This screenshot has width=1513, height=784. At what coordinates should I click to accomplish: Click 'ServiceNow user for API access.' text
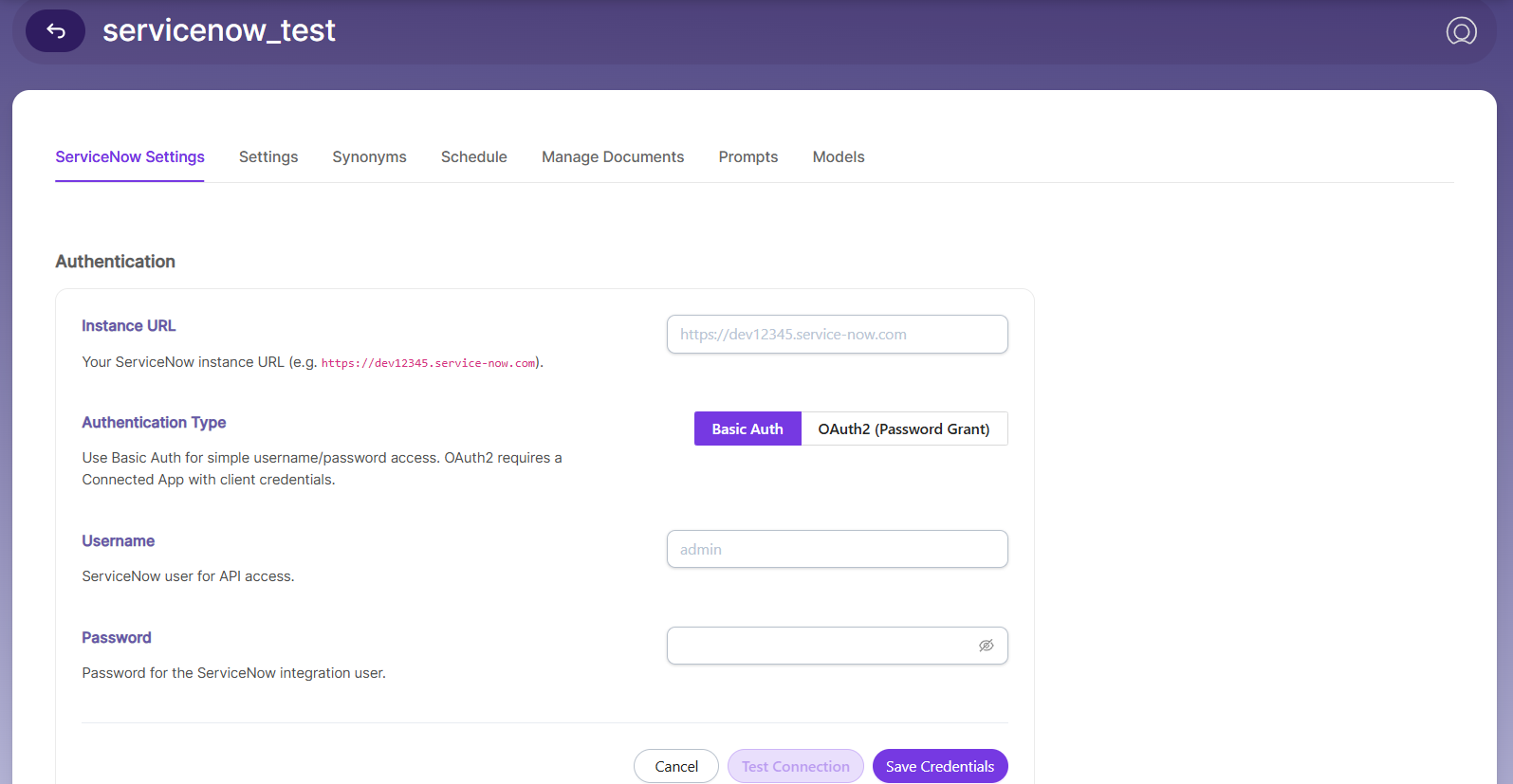[x=188, y=576]
